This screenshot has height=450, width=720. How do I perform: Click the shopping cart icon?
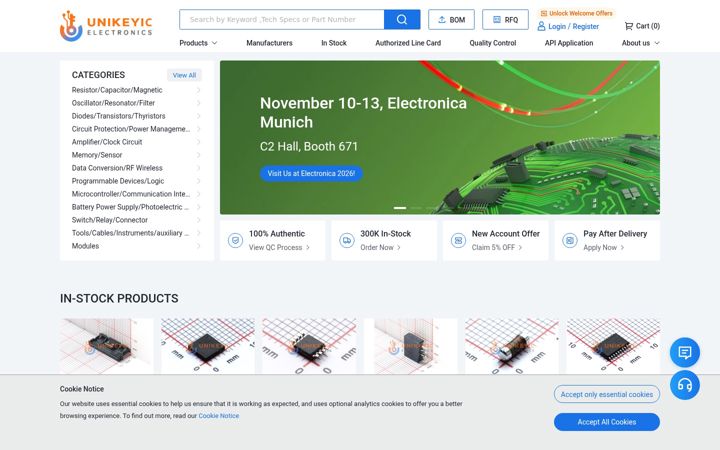(629, 26)
